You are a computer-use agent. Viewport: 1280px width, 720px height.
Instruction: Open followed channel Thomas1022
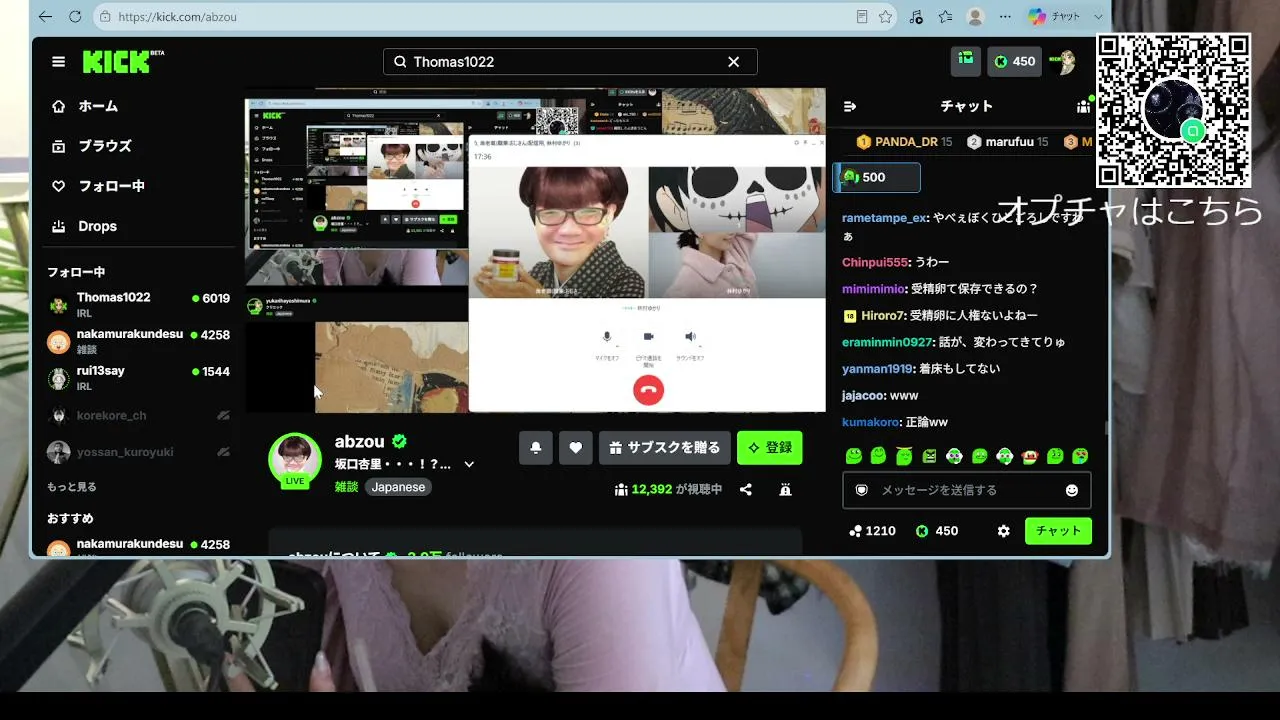pyautogui.click(x=139, y=304)
